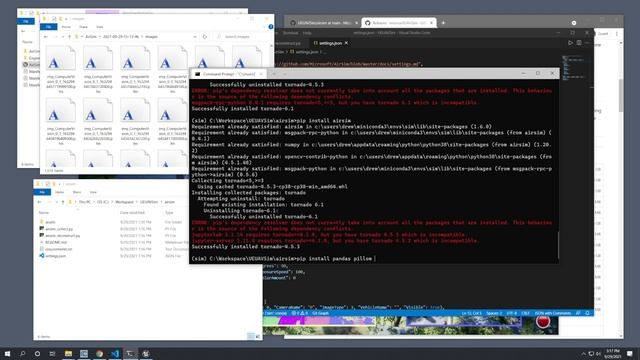Click Git Graph in VS Code status bar
The image size is (640, 360).
320,313
